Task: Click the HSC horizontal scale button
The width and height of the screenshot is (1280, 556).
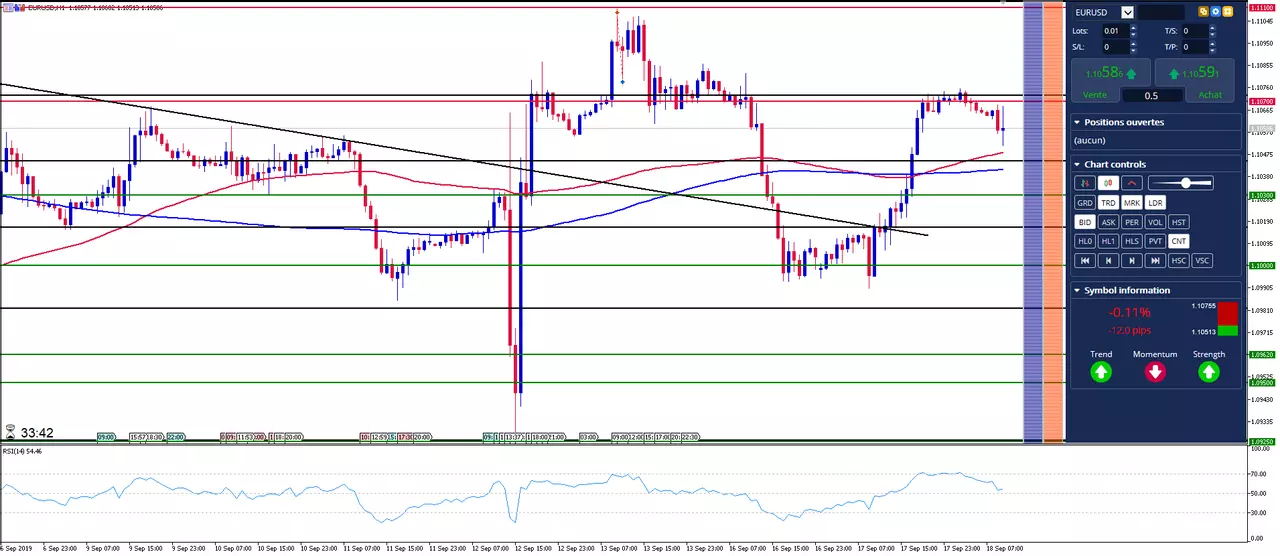Action: (x=1179, y=261)
